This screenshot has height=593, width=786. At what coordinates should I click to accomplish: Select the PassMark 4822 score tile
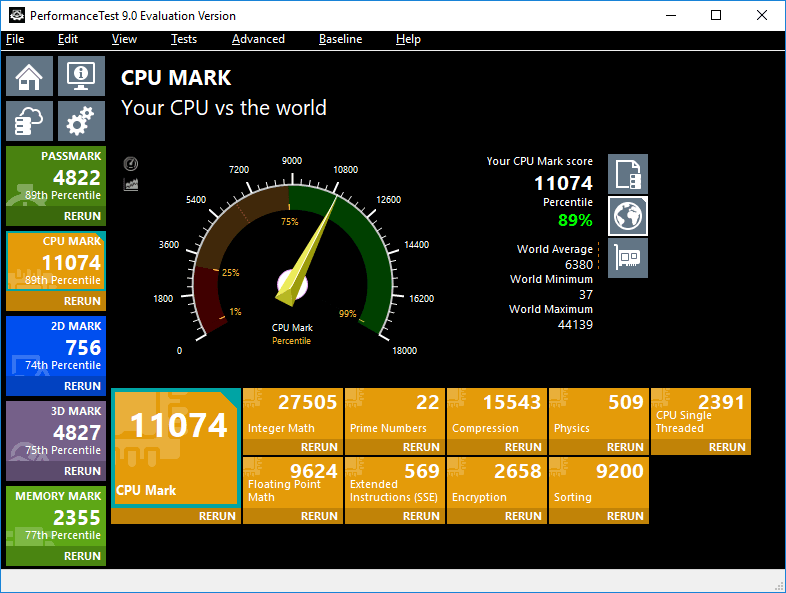56,176
